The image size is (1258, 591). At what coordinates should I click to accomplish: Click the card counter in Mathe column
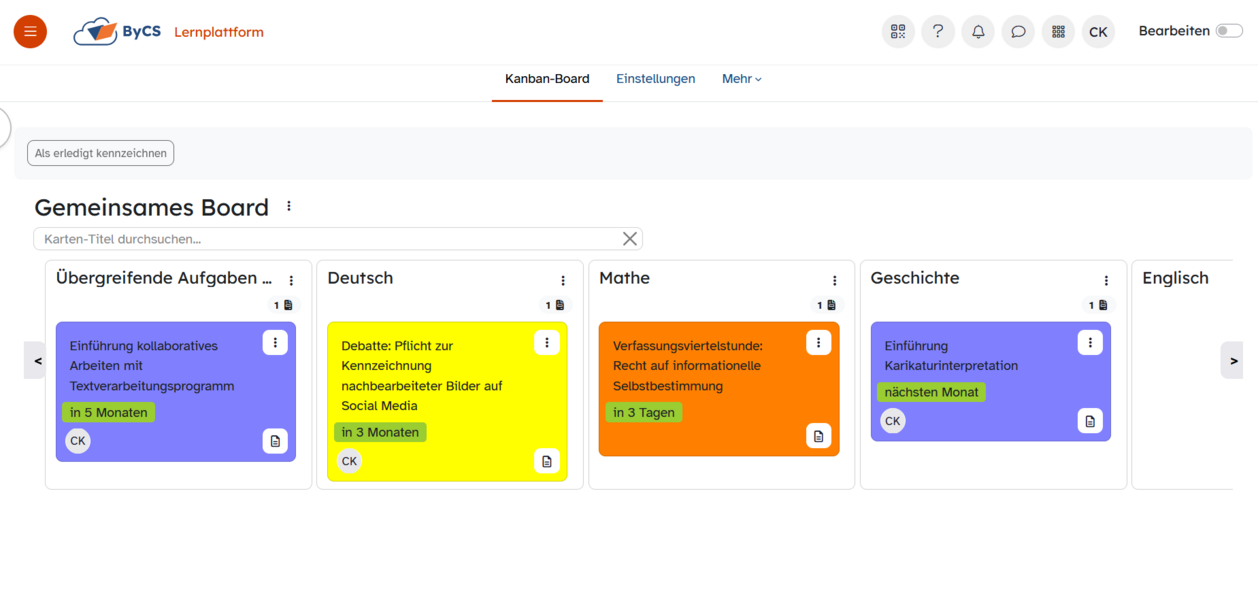click(x=827, y=305)
